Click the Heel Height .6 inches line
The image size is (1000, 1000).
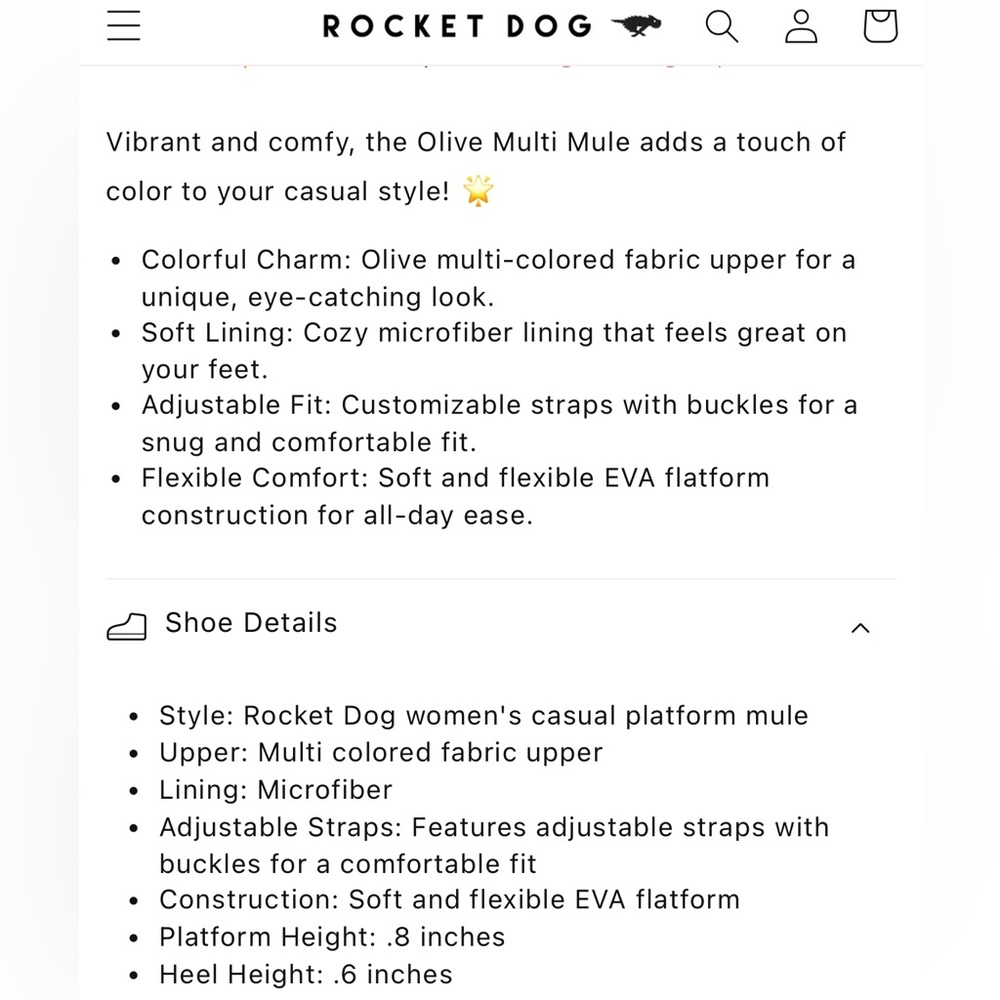pos(305,974)
